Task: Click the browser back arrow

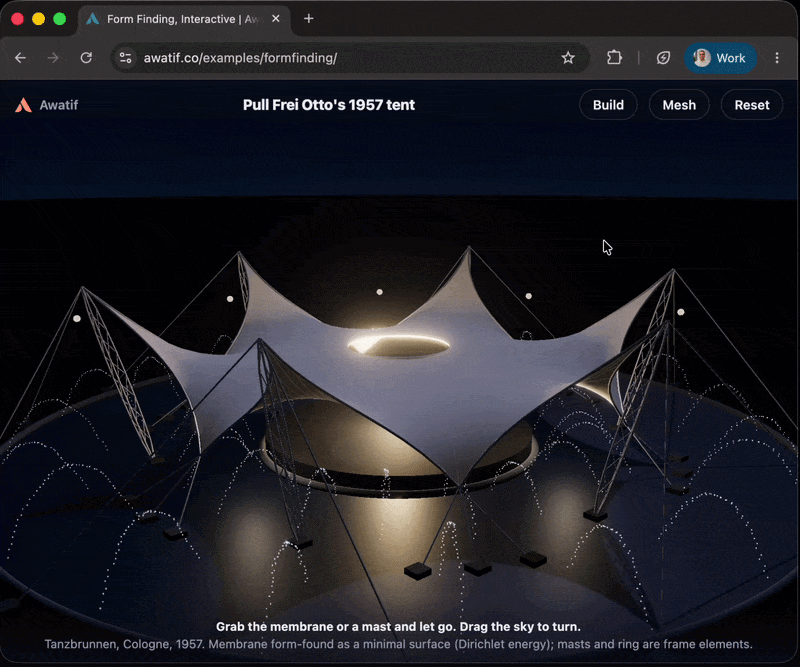Action: [x=20, y=58]
